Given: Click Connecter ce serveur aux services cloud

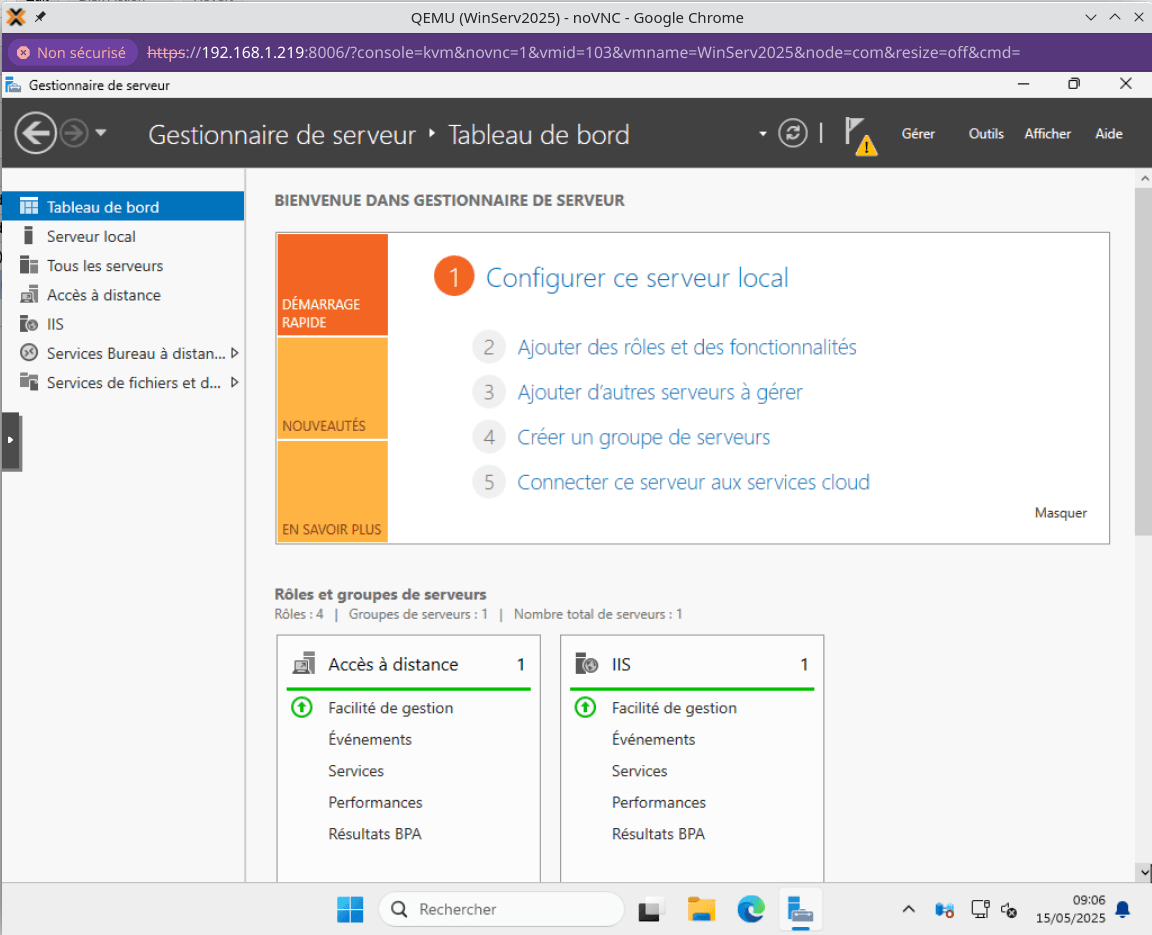Looking at the screenshot, I should coord(694,482).
